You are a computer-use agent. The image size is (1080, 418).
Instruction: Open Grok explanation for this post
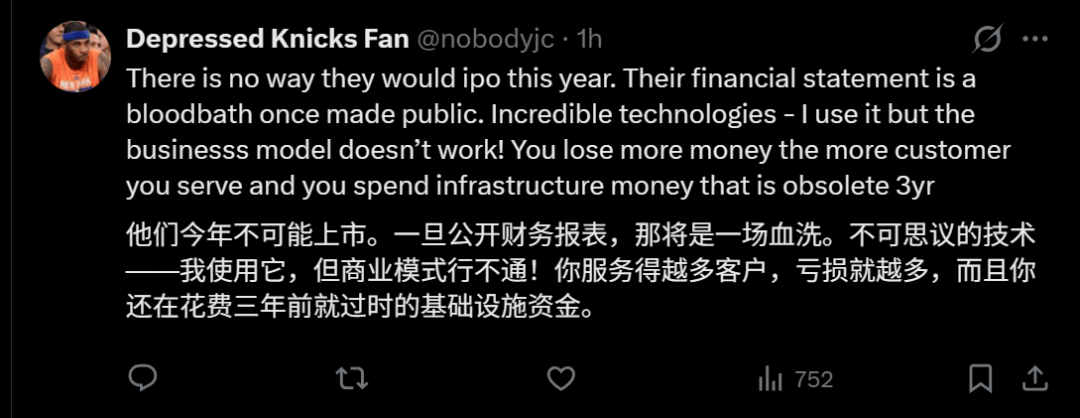coord(988,40)
